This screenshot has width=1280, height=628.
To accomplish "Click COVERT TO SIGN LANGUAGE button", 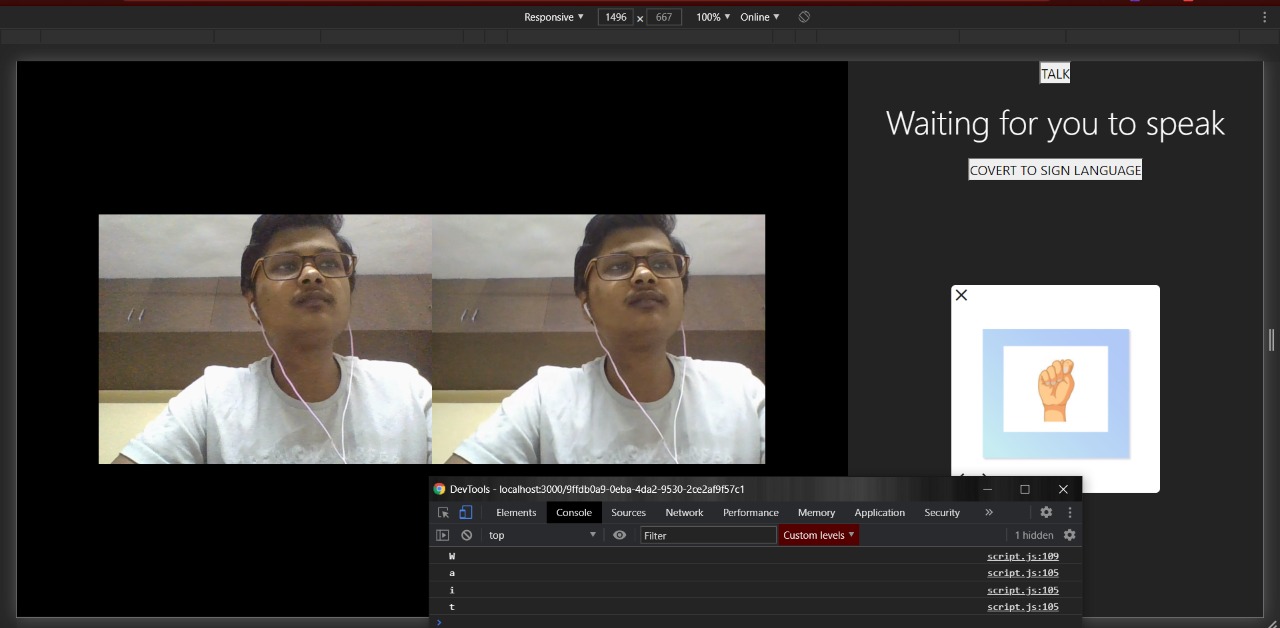I will [1055, 170].
